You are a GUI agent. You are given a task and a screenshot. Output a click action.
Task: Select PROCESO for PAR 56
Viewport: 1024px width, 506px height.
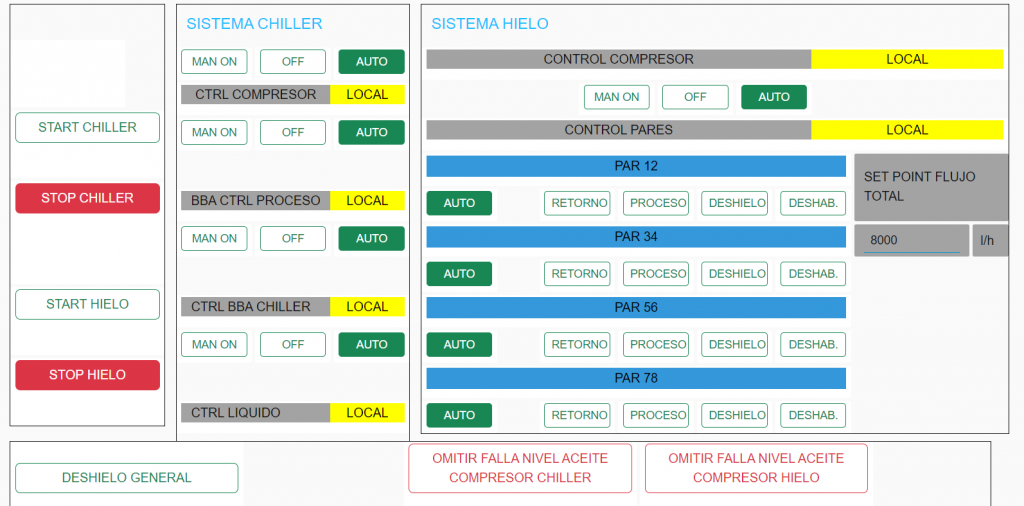(657, 345)
